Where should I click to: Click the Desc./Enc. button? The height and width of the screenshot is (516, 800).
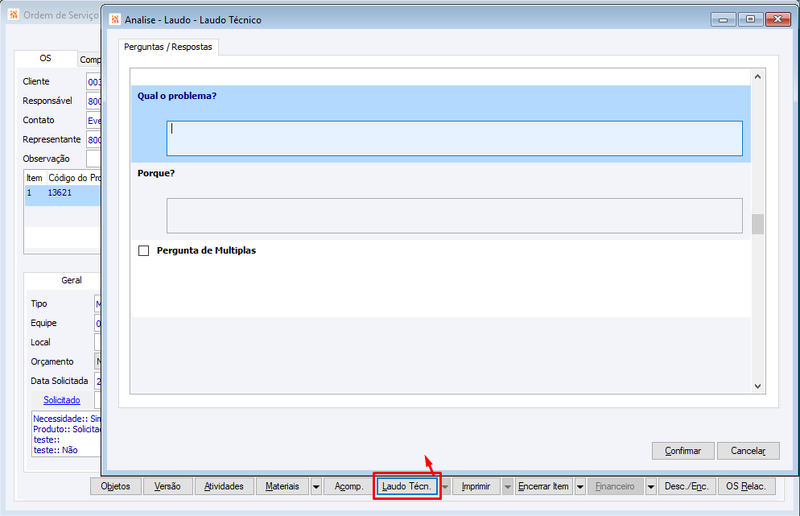click(x=687, y=486)
